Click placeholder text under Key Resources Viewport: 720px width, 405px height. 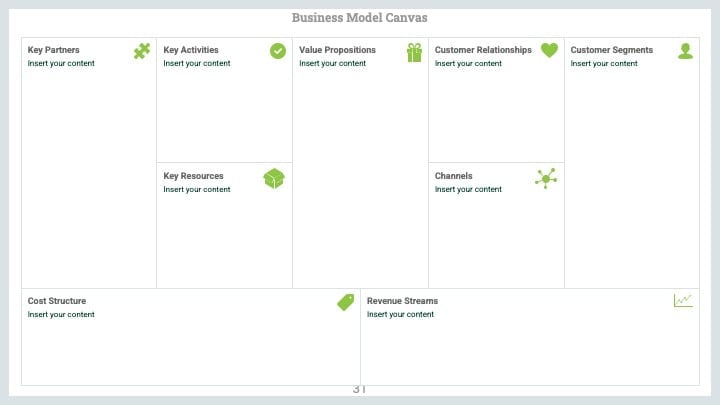point(197,189)
